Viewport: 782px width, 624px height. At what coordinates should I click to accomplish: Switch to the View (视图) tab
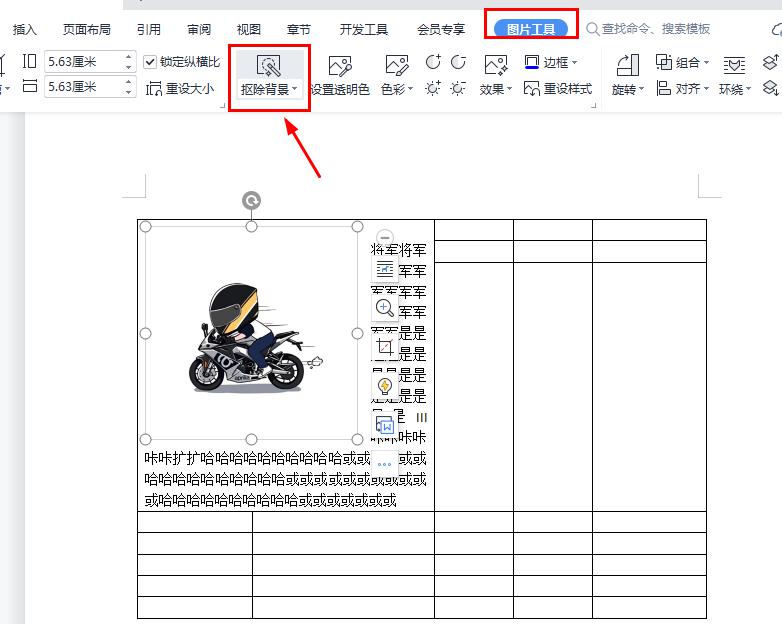249,29
